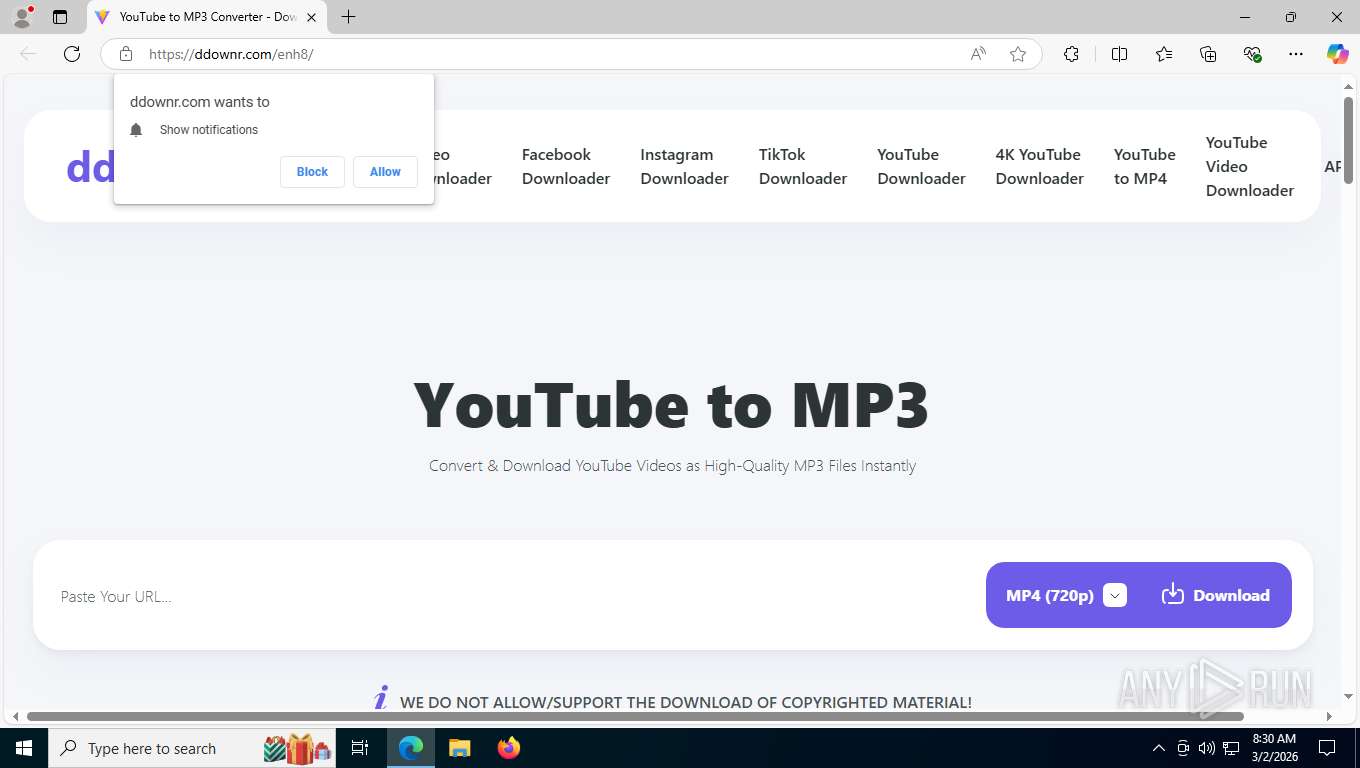Viewport: 1360px width, 768px height.
Task: Open browser extensions puzzle icon
Action: pos(1071,54)
